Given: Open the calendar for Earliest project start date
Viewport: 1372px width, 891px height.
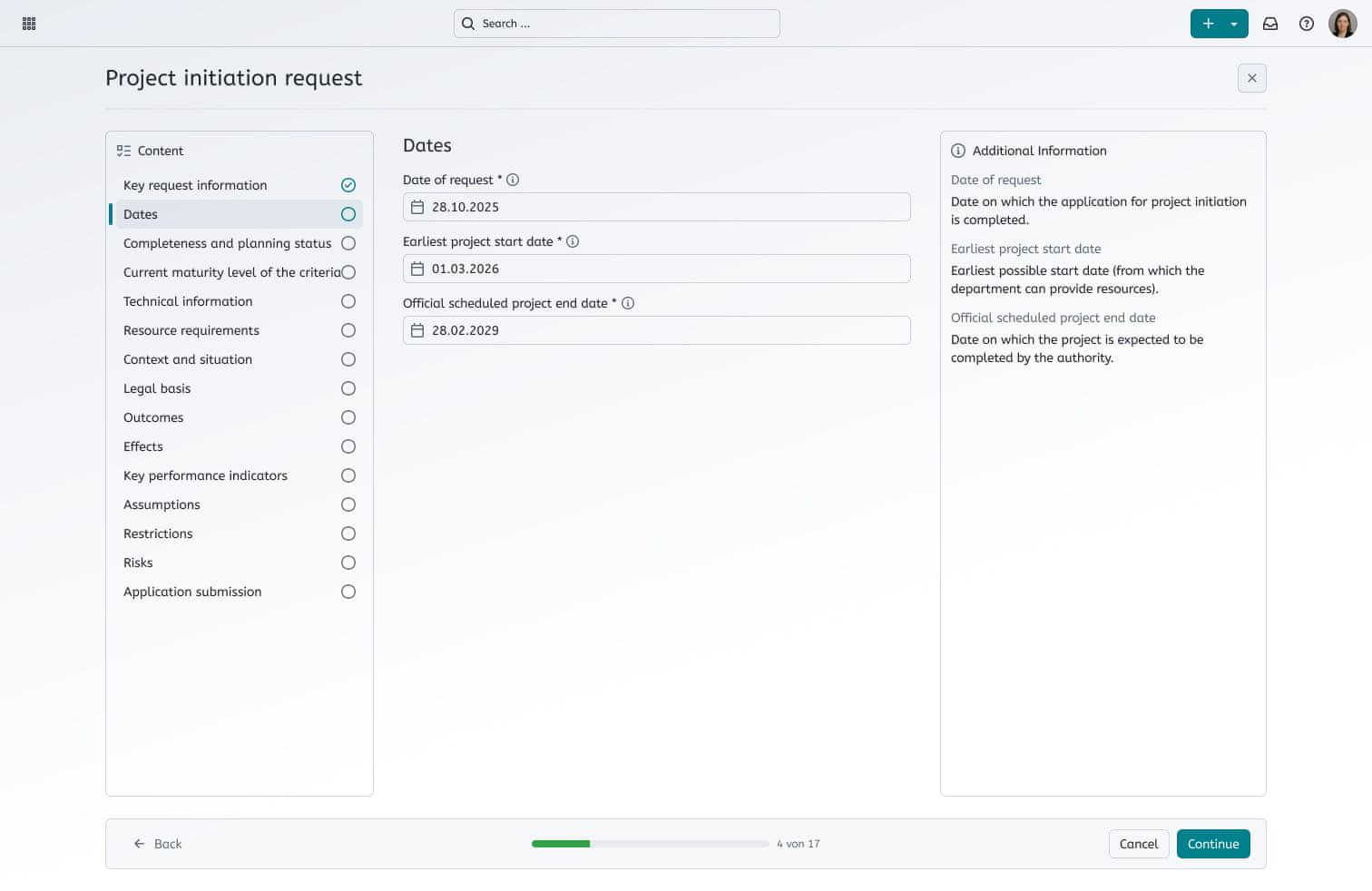Looking at the screenshot, I should pyautogui.click(x=417, y=269).
